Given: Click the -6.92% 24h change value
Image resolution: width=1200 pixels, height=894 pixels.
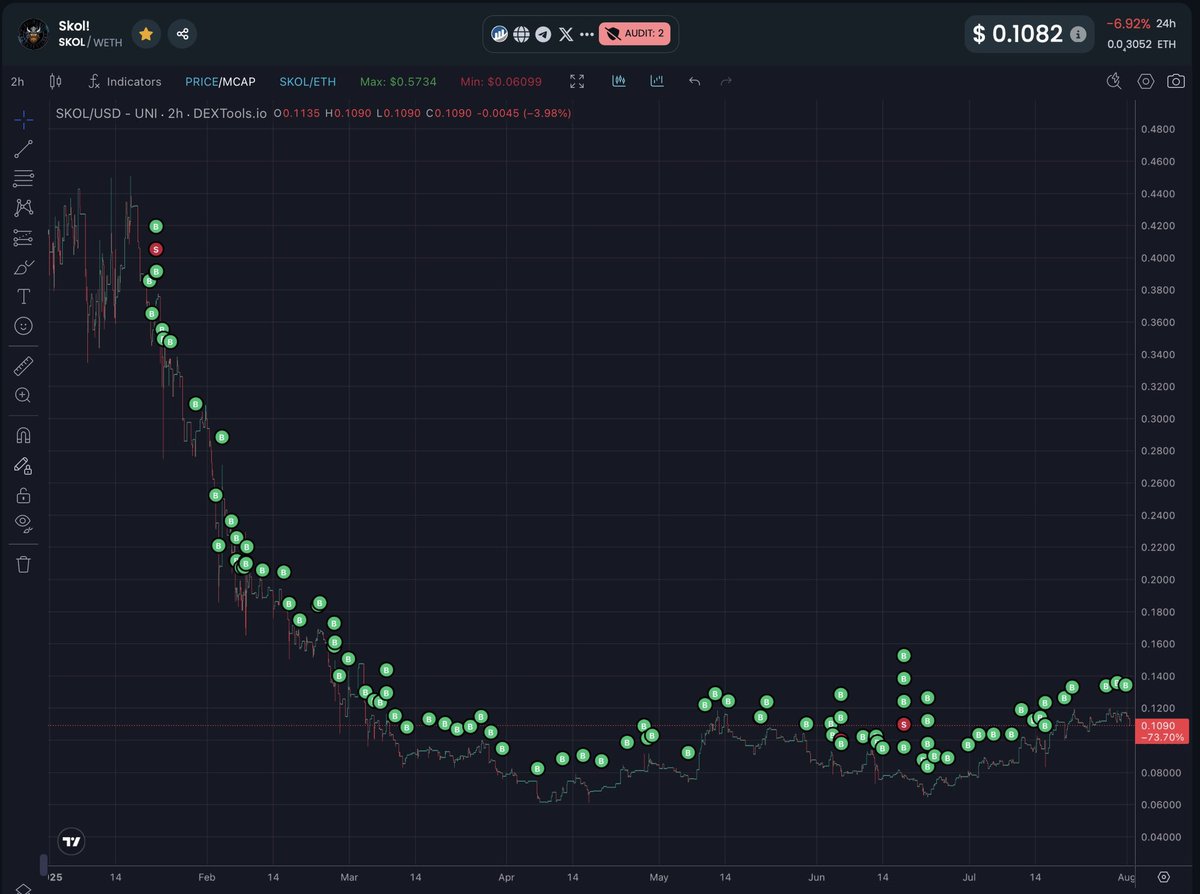Looking at the screenshot, I should pyautogui.click(x=1129, y=23).
